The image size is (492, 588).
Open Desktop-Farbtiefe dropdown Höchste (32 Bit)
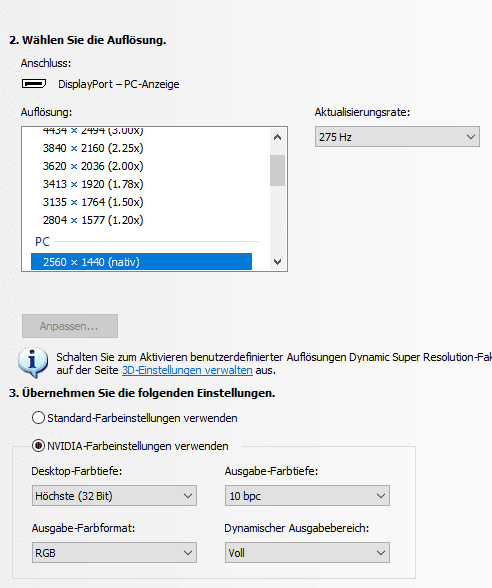coord(114,496)
